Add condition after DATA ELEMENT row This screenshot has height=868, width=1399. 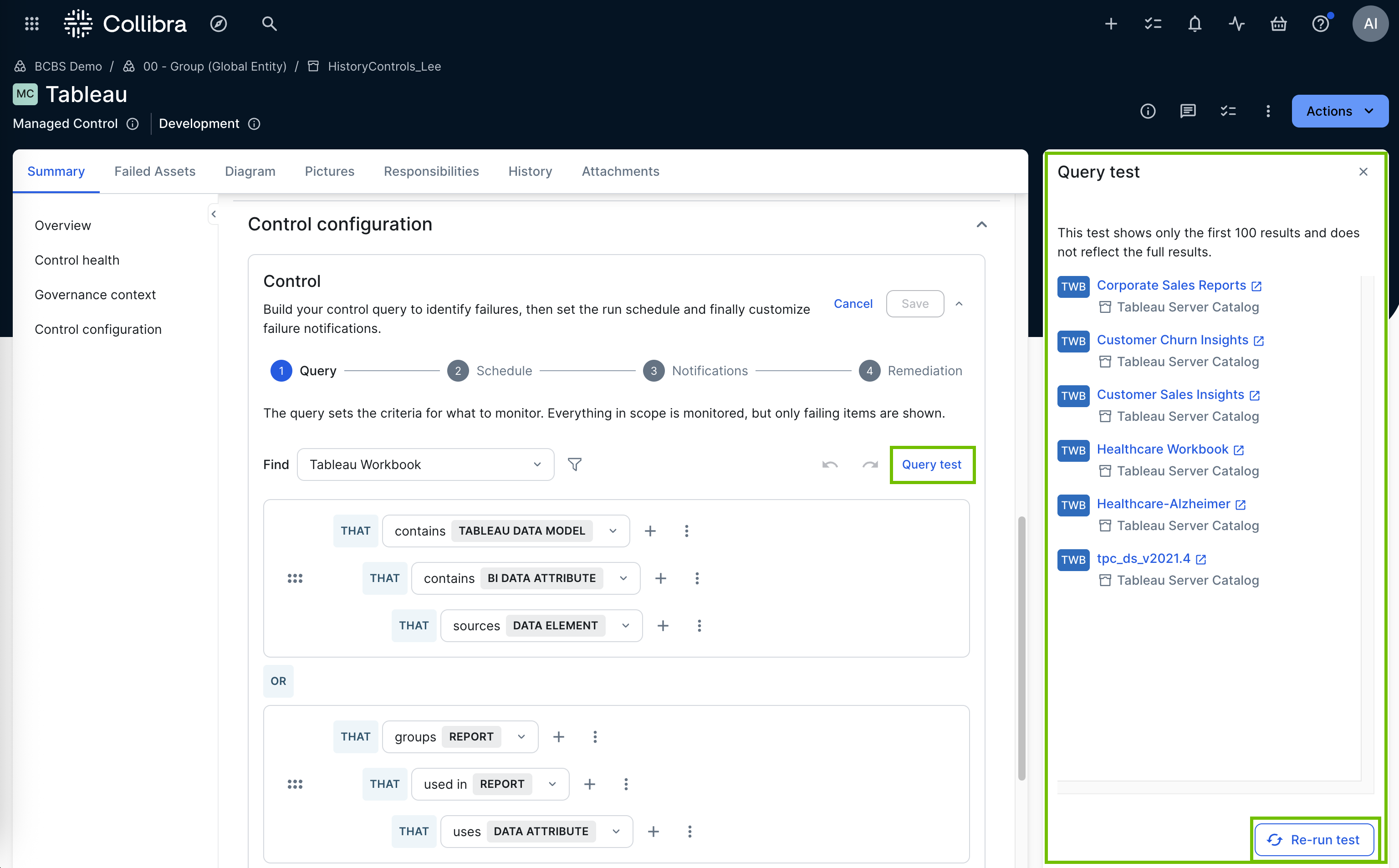pos(663,626)
